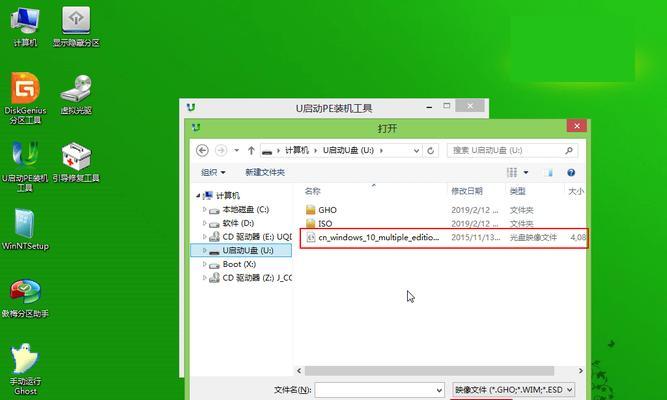This screenshot has width=667, height=400.
Task: Click U启动U盘 (U:) breadcrumb segment
Action: coord(348,150)
